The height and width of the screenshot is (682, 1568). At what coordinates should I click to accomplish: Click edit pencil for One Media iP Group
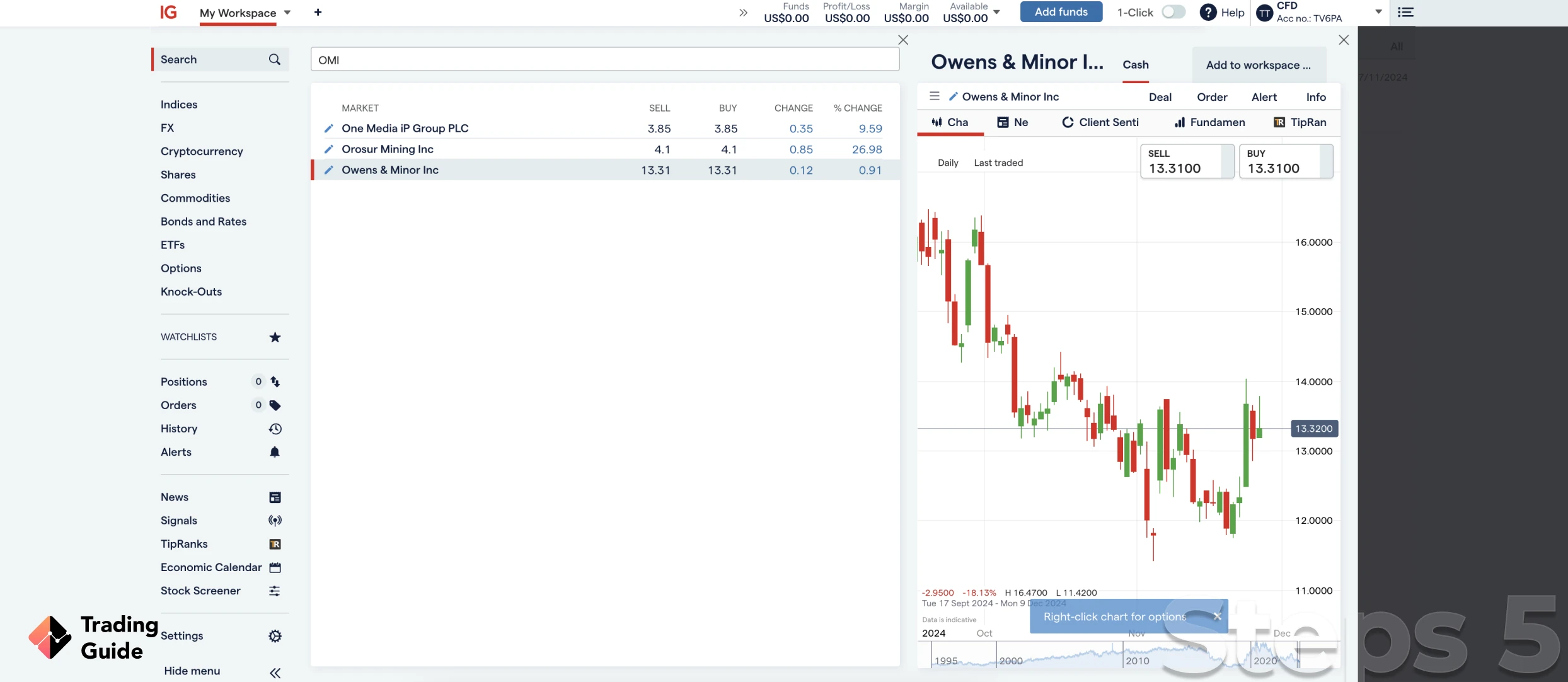click(328, 129)
